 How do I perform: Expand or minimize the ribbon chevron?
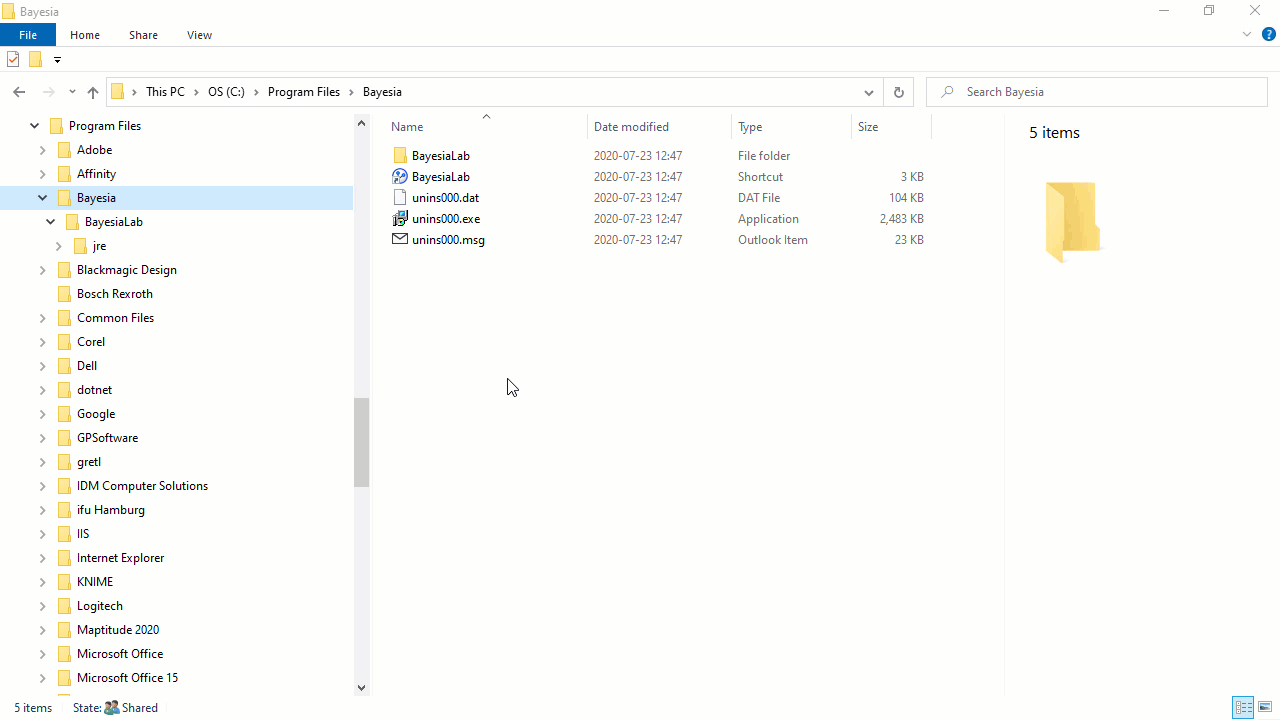(x=1247, y=34)
